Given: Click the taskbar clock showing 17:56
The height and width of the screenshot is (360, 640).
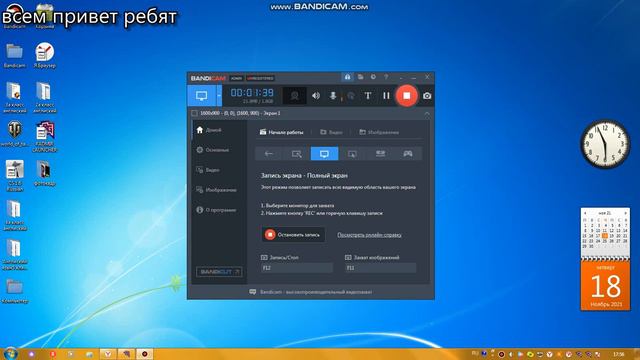Looking at the screenshot, I should click(x=619, y=354).
